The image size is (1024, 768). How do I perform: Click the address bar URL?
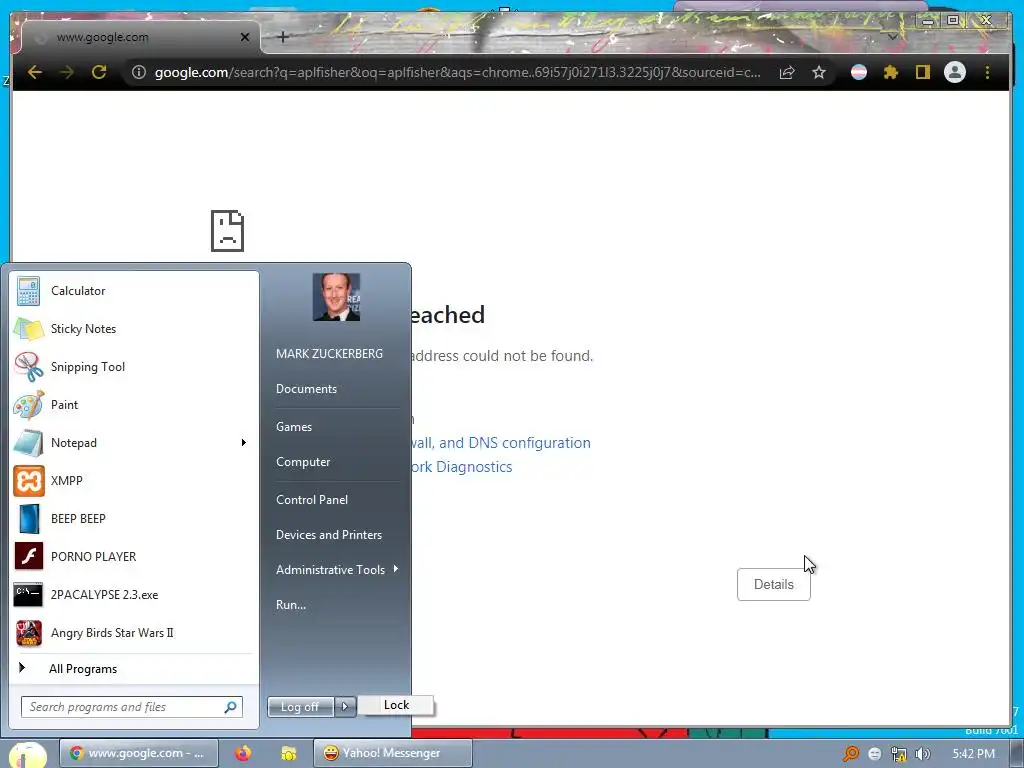(457, 72)
